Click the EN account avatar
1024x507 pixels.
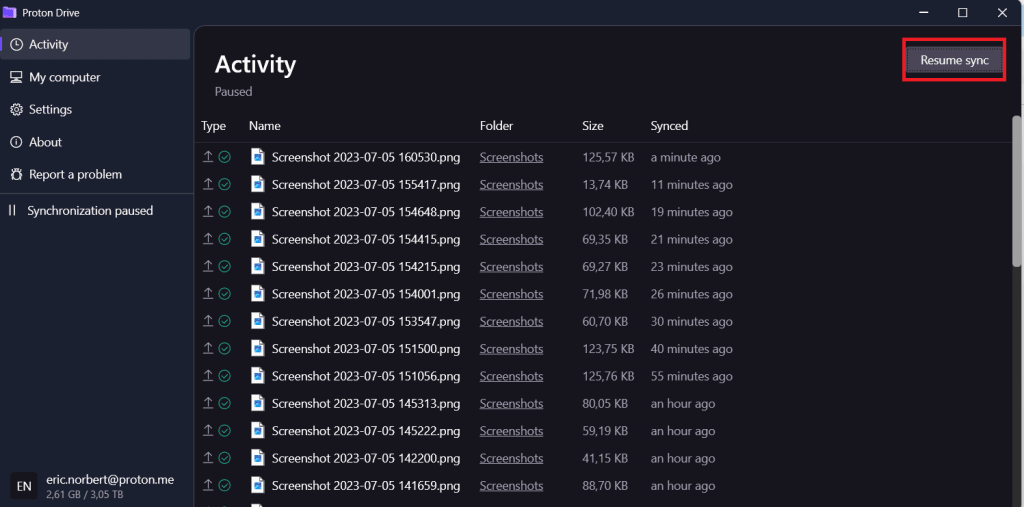coord(24,486)
